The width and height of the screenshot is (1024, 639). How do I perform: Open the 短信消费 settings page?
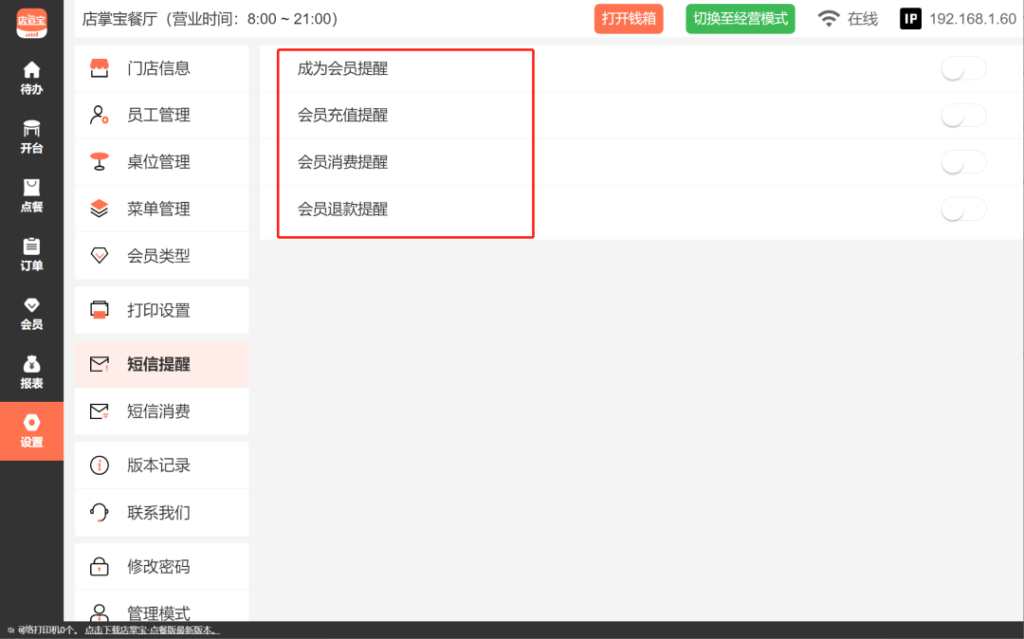(162, 411)
